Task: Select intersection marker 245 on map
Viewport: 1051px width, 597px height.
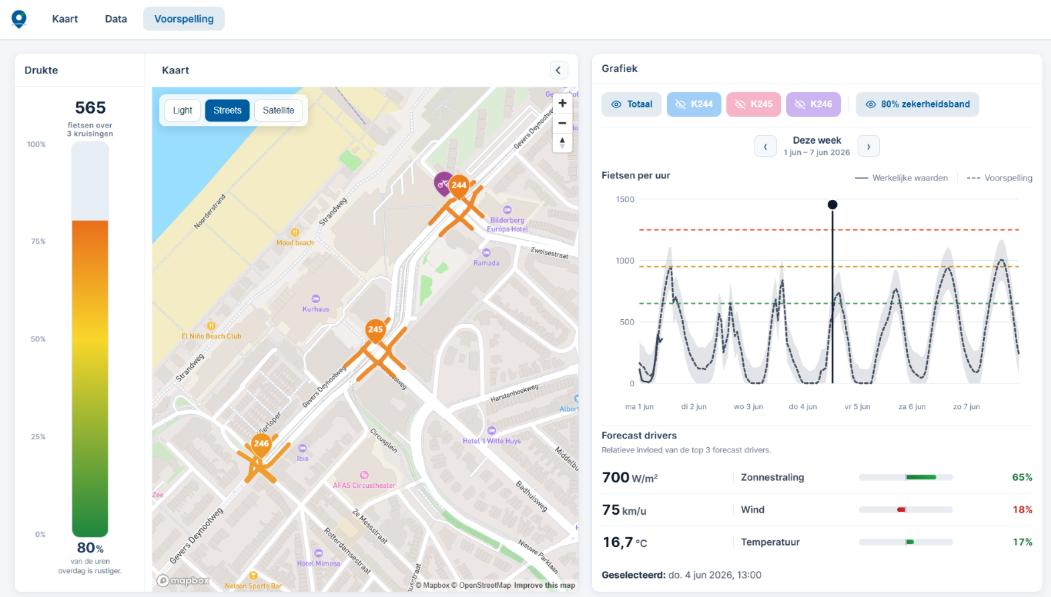Action: pos(375,329)
